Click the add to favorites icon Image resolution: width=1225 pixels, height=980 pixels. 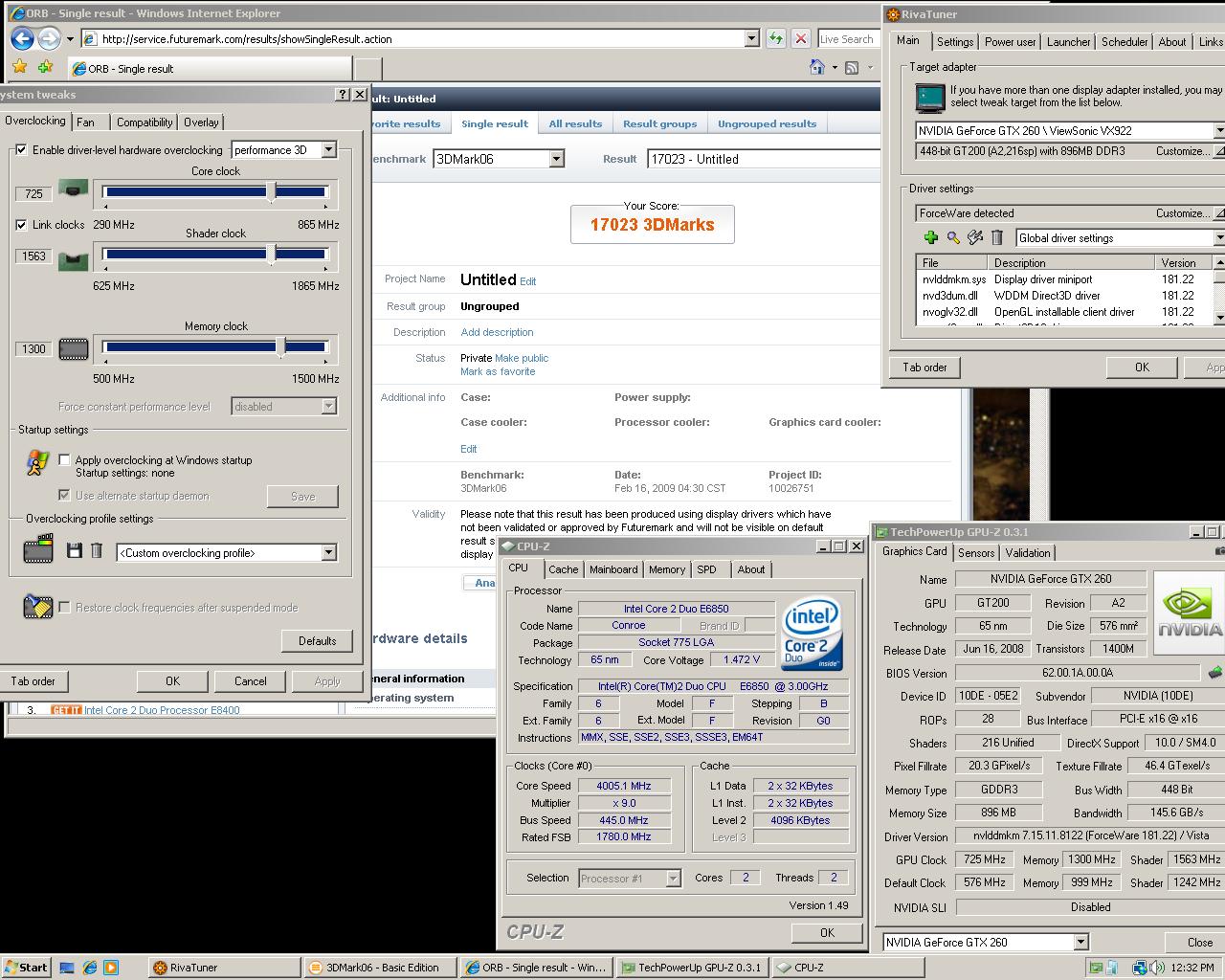click(45, 68)
